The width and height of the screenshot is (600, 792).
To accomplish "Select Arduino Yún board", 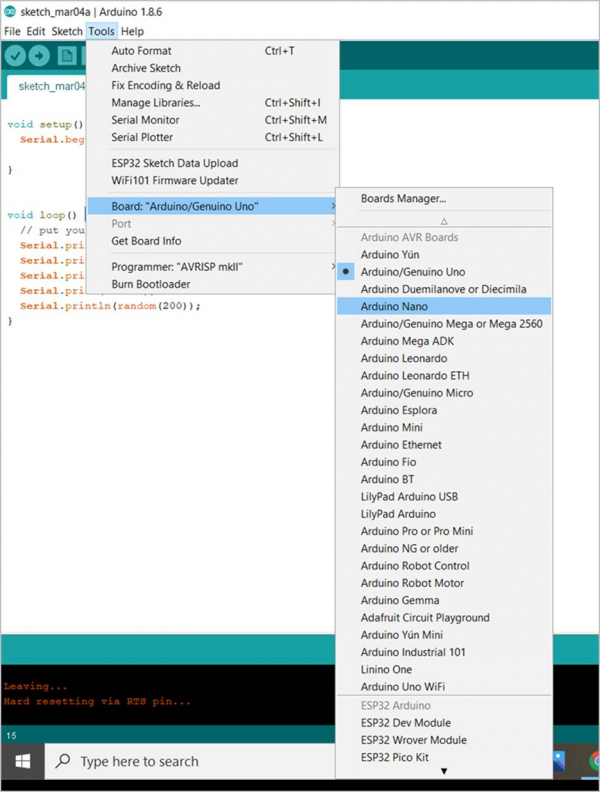I will coord(444,255).
